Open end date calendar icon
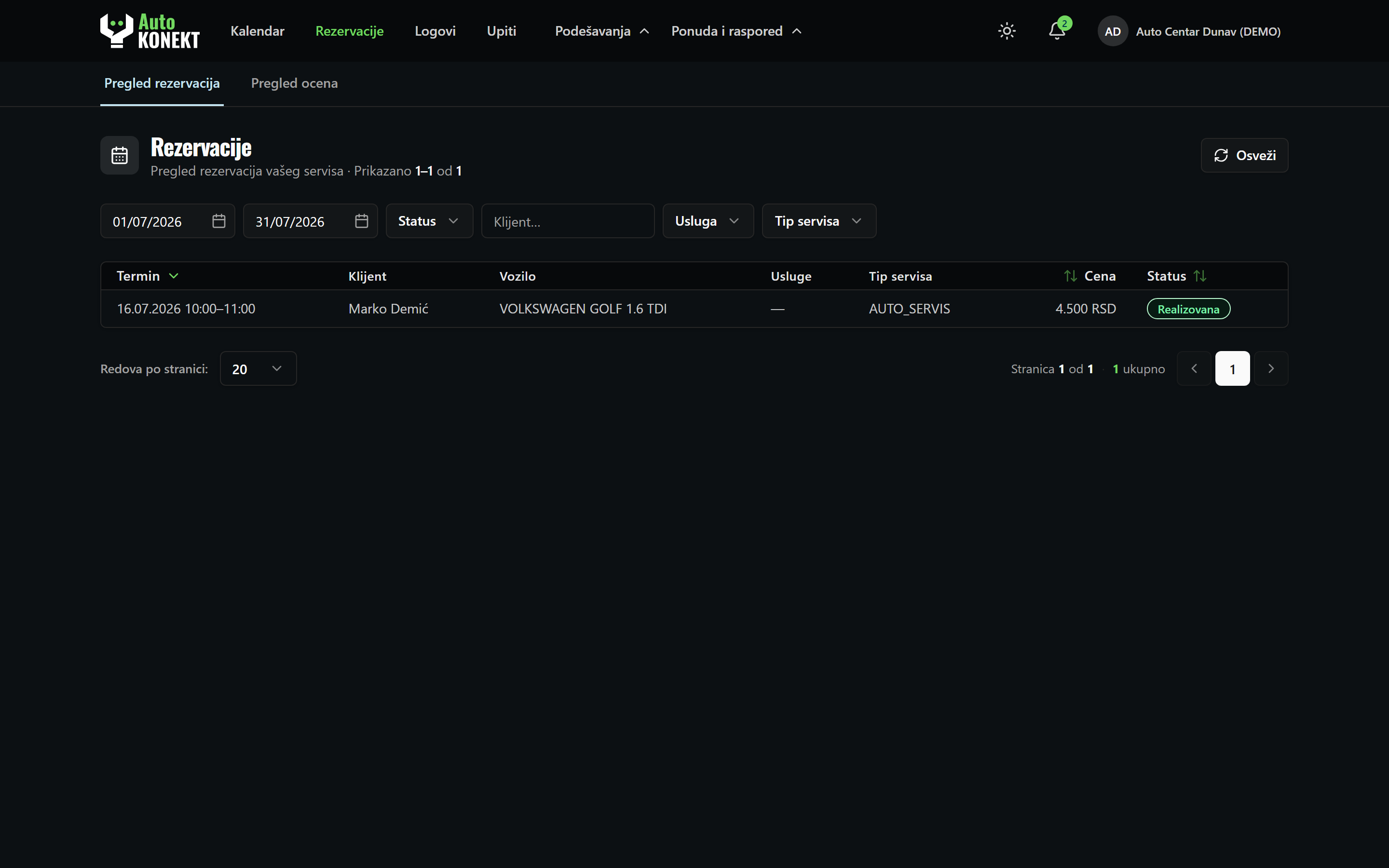Viewport: 1389px width, 868px height. 362,221
